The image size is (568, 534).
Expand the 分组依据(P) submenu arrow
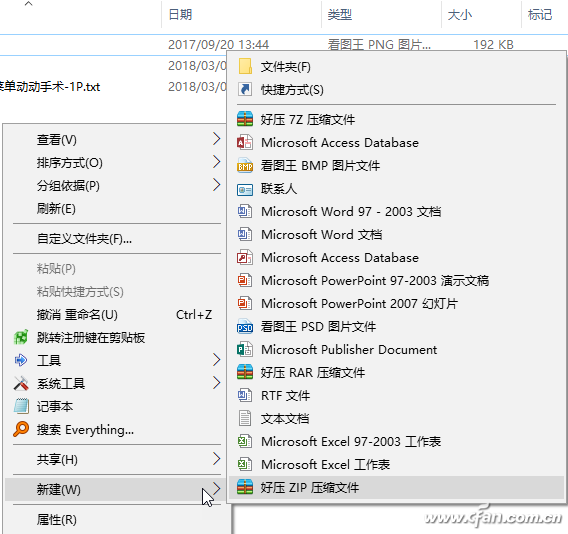coord(217,185)
